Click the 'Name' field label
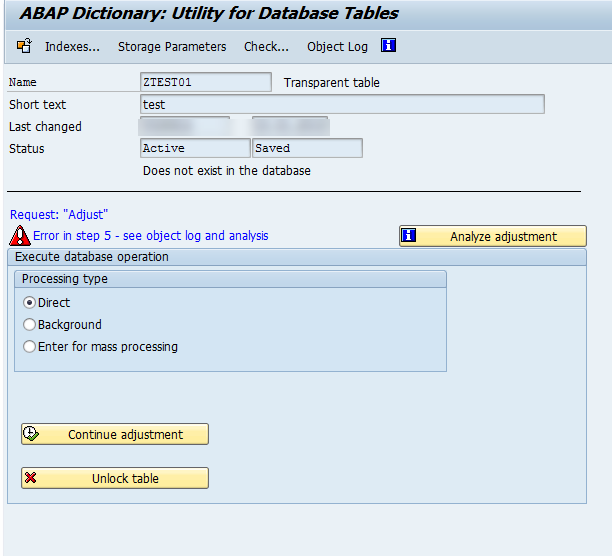612x556 pixels. click(23, 82)
